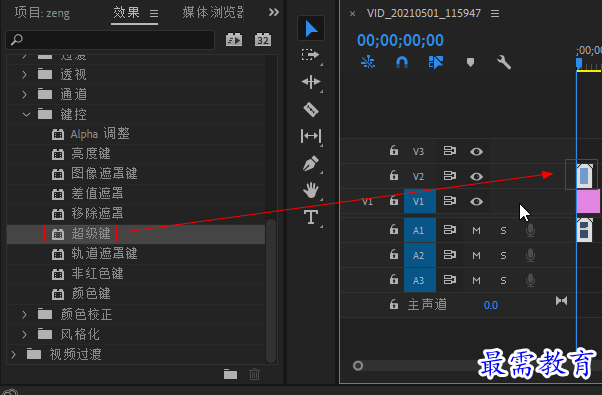This screenshot has width=602, height=395.
Task: Hide V1 track output eye
Action: pyautogui.click(x=476, y=202)
